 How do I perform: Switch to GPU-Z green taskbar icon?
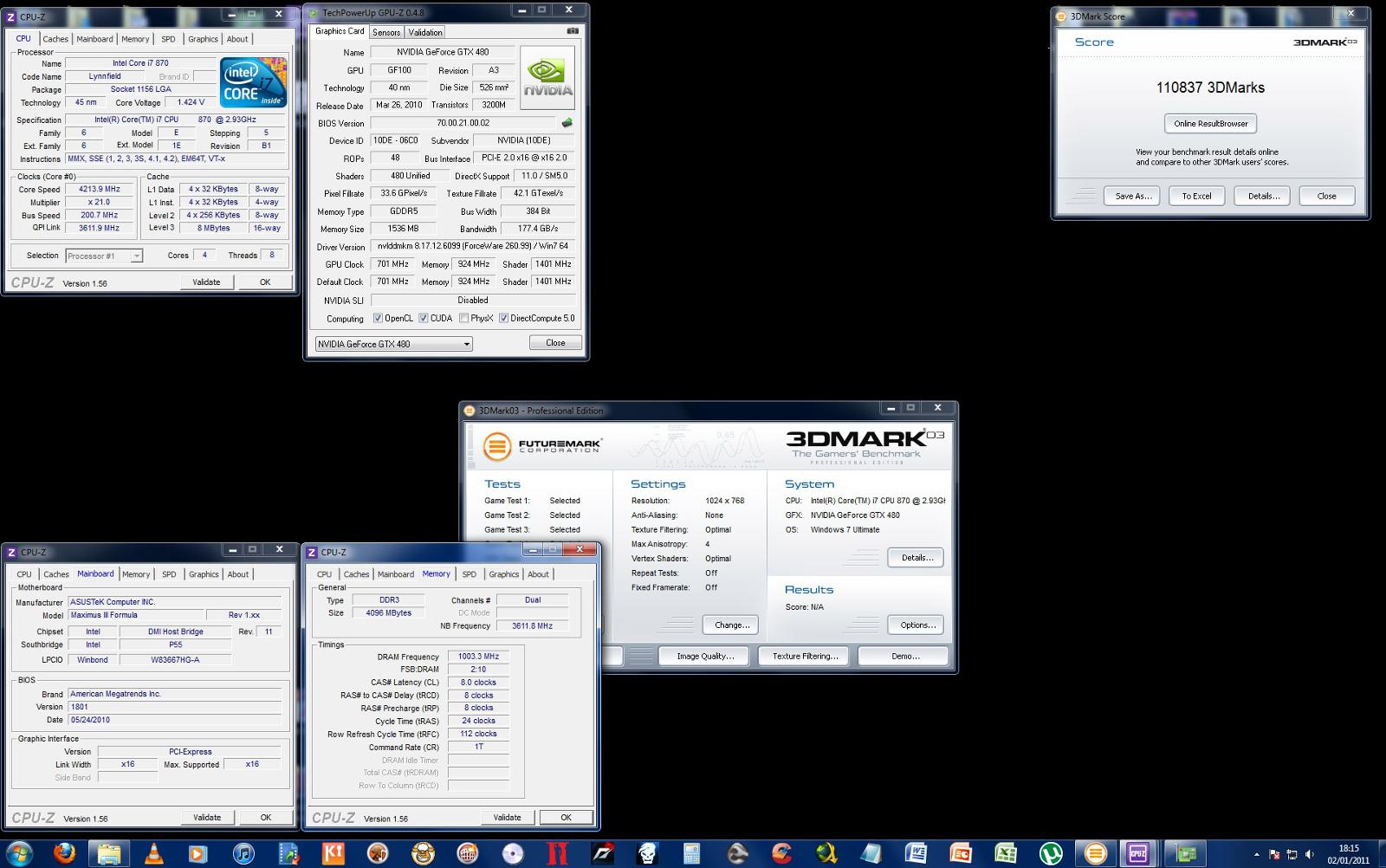(x=1185, y=853)
